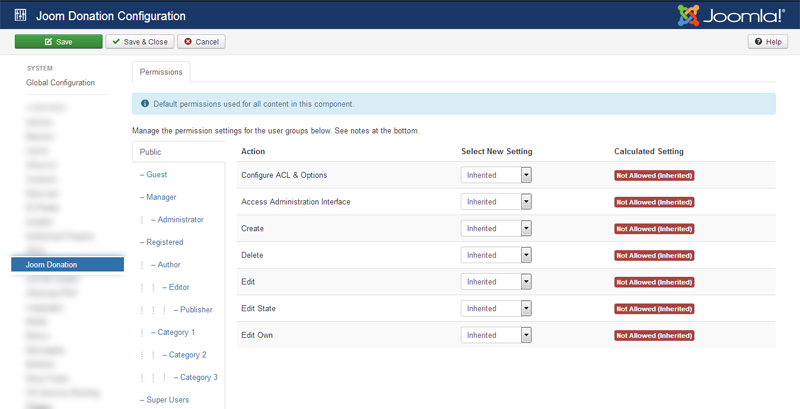
Task: Click the info icon in blue notice
Action: (145, 103)
